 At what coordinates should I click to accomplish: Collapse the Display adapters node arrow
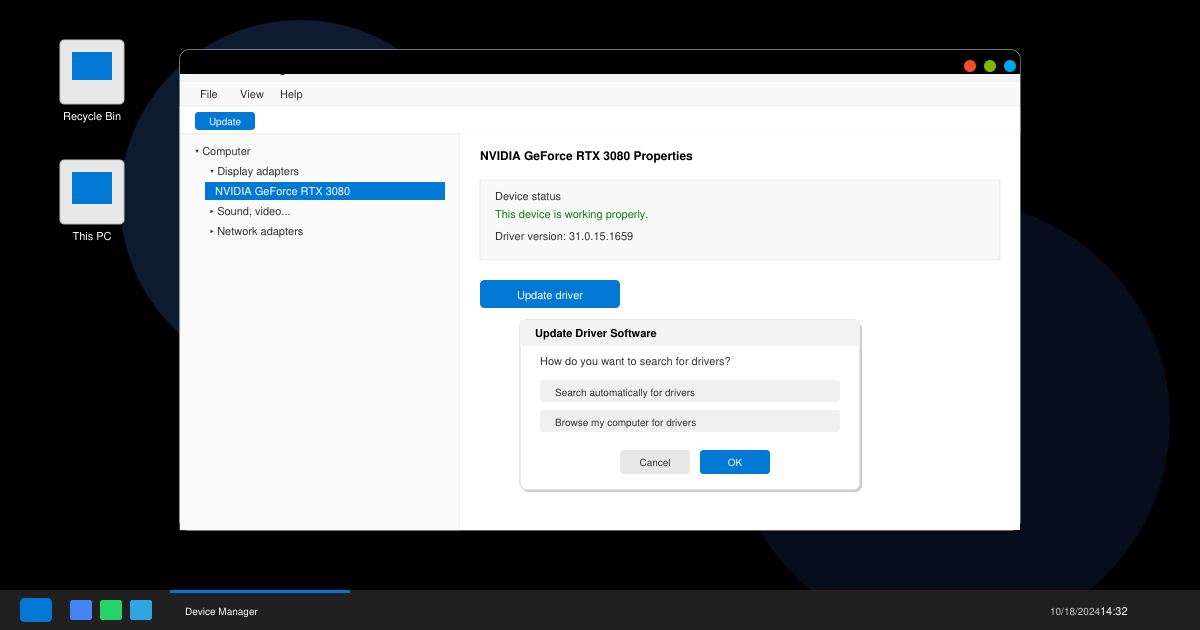point(212,171)
